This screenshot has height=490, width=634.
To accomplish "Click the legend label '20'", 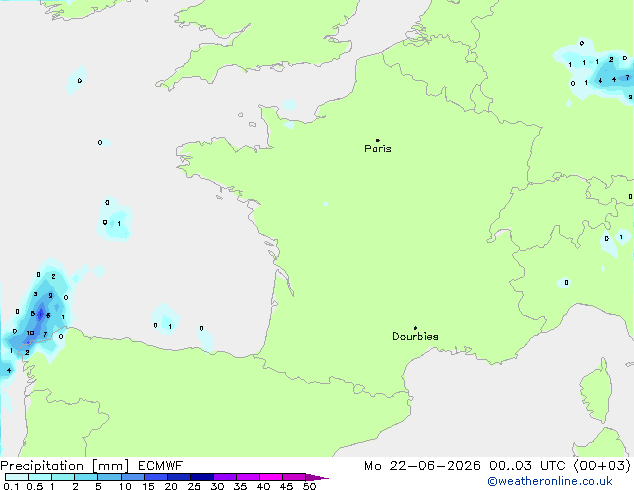I will tap(171, 486).
